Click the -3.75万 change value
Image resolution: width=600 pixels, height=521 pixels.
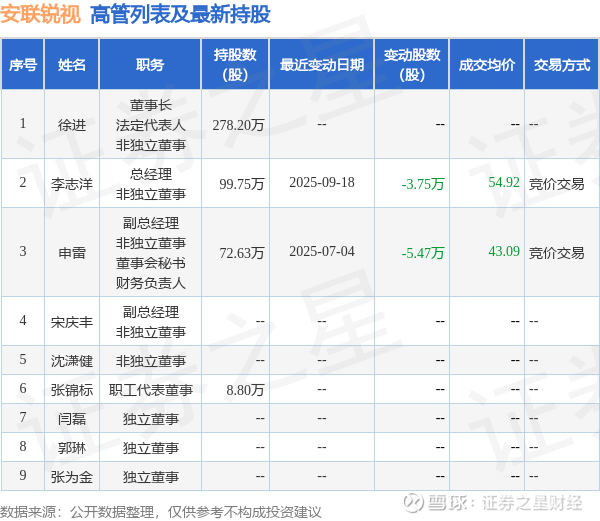pos(423,184)
